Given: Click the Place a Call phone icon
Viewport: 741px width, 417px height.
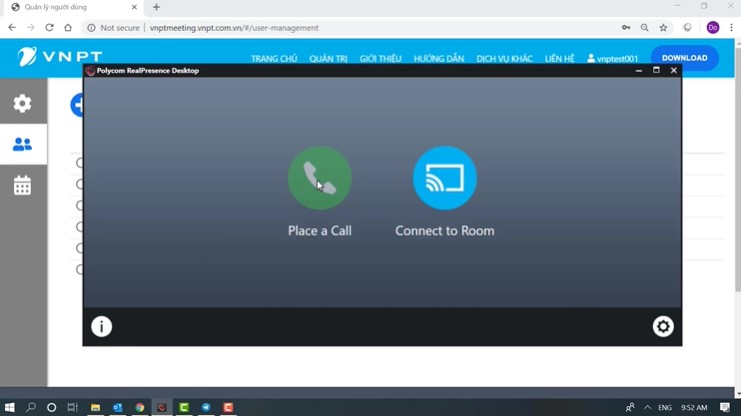Looking at the screenshot, I should pyautogui.click(x=319, y=179).
